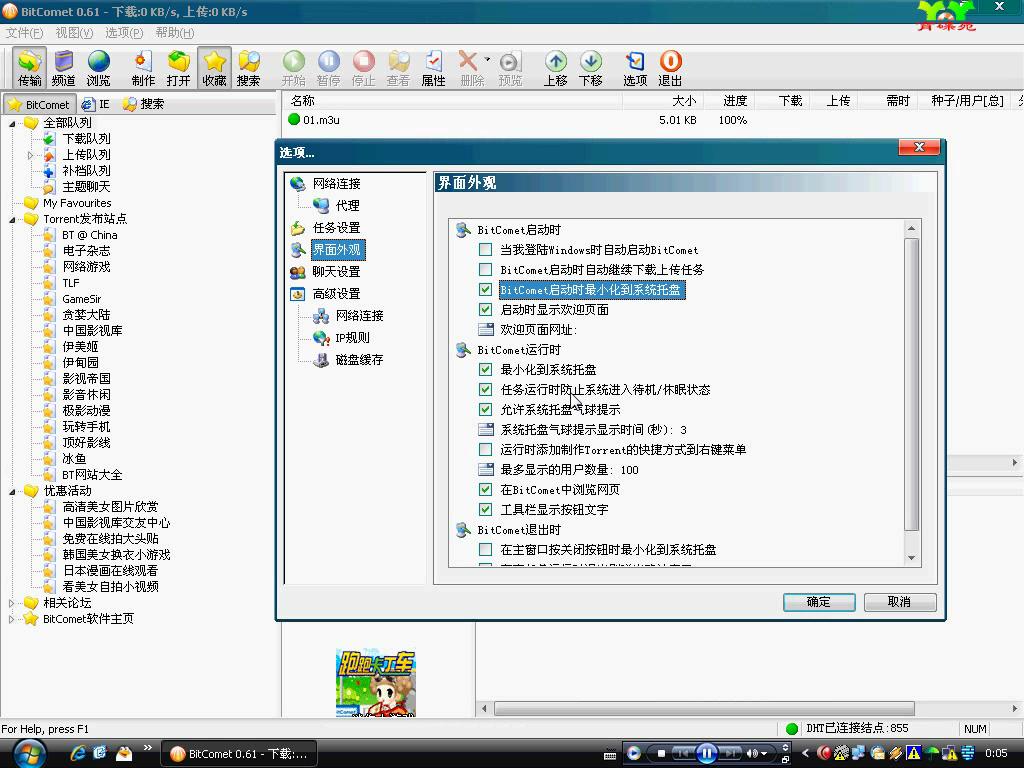Click the 上移 move up arrow icon
Screen dimensions: 1024x768
(556, 68)
